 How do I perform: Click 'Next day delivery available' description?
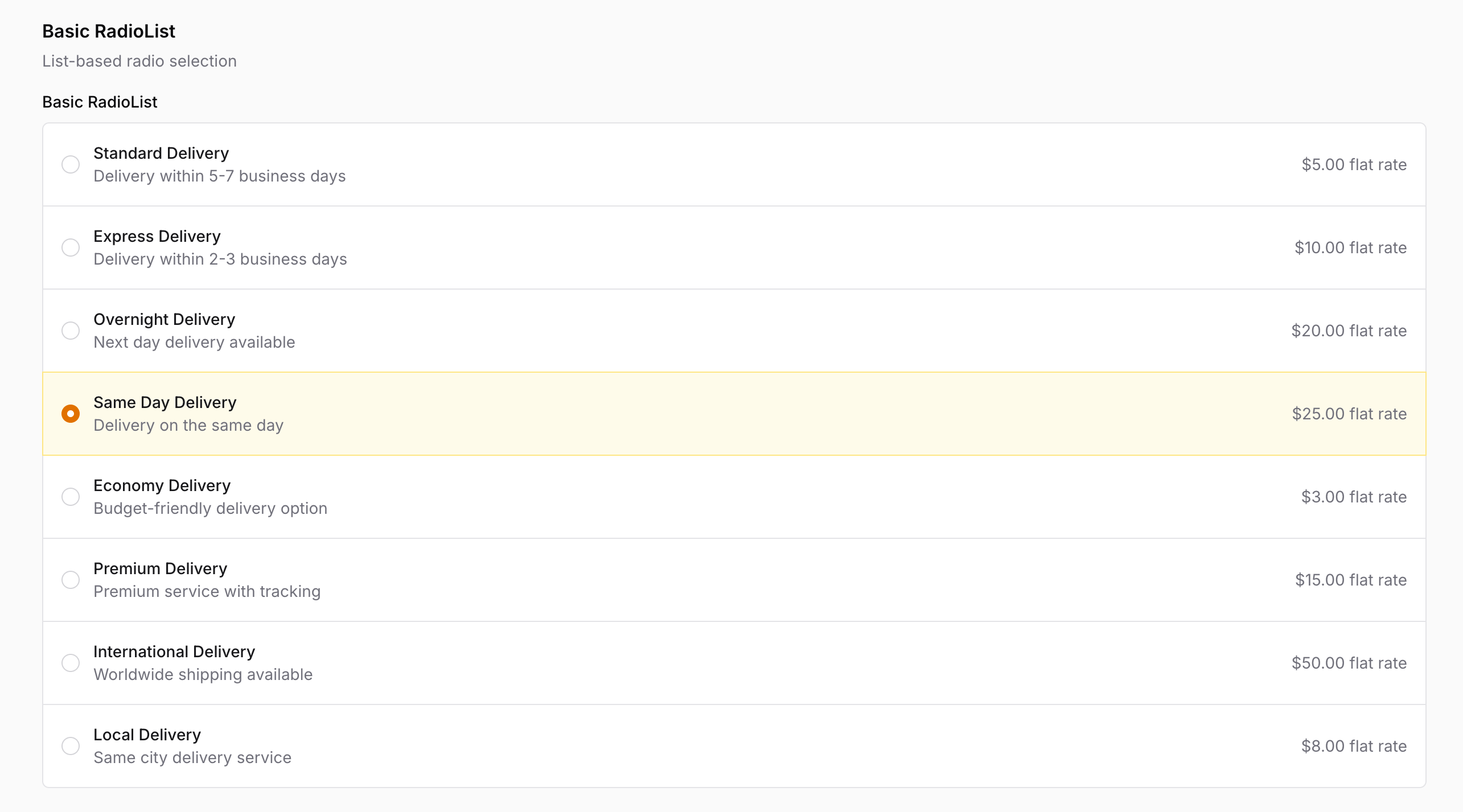click(194, 342)
